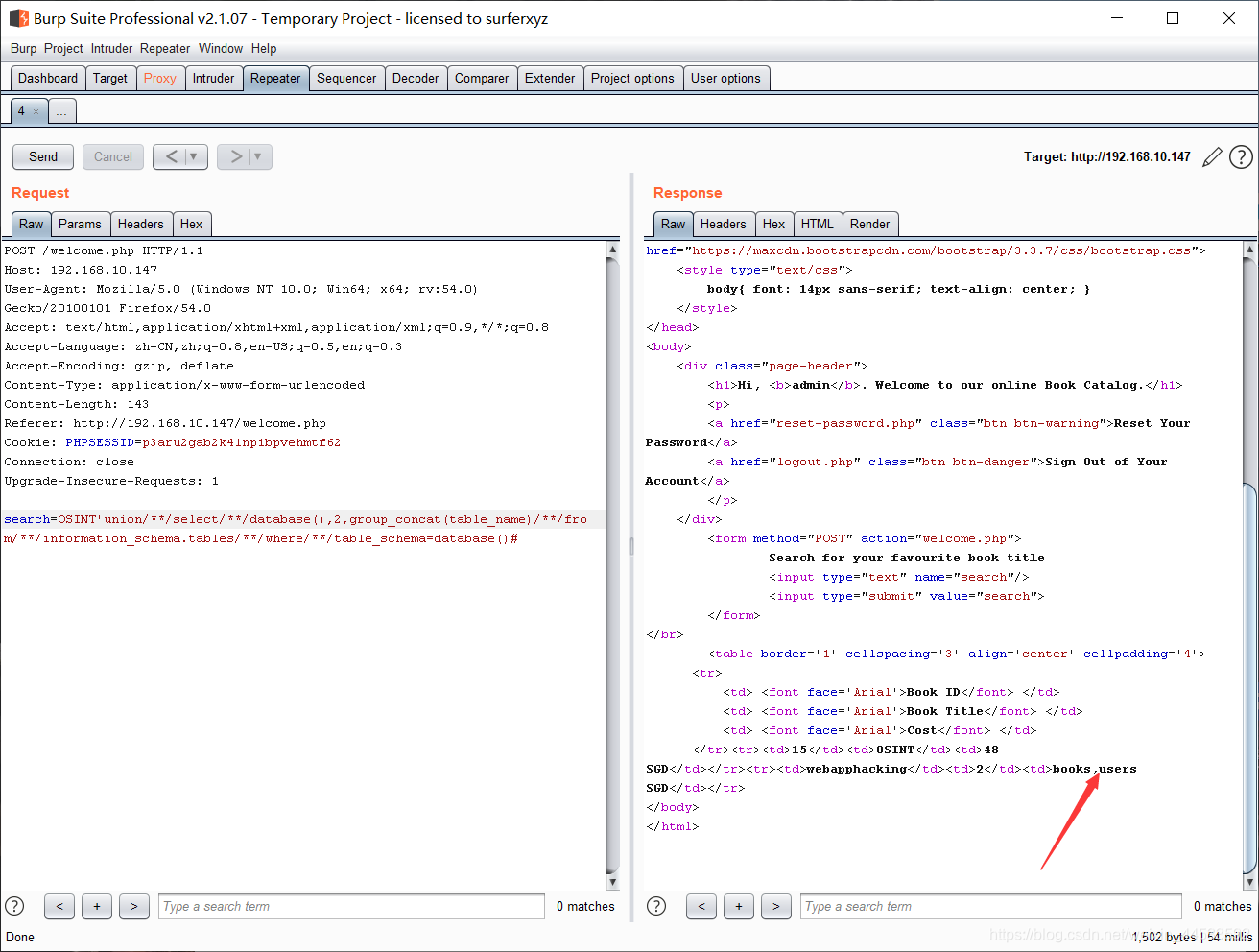
Task: Show request Headers view
Action: click(141, 225)
